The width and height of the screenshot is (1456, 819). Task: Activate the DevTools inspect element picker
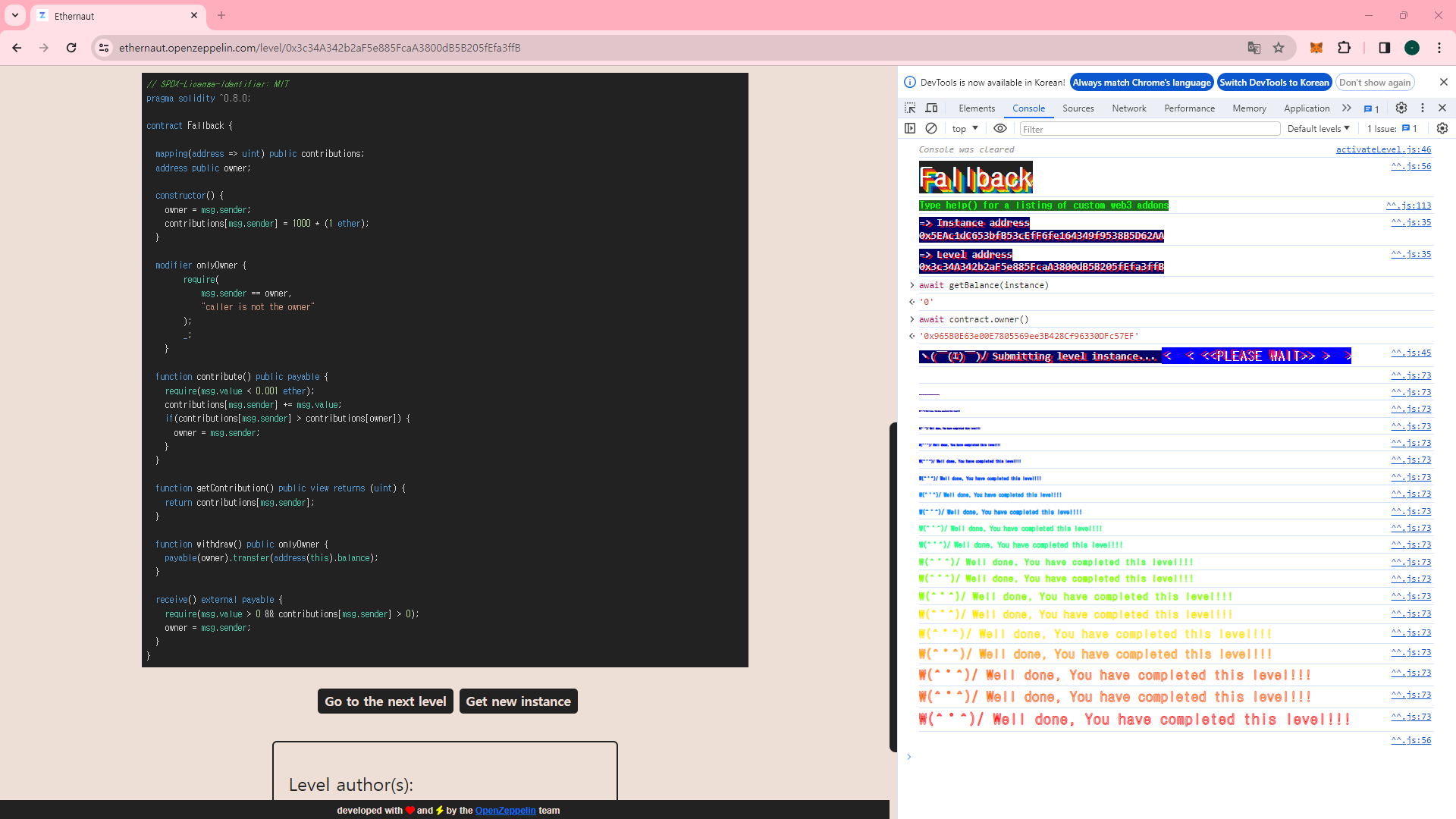(910, 108)
